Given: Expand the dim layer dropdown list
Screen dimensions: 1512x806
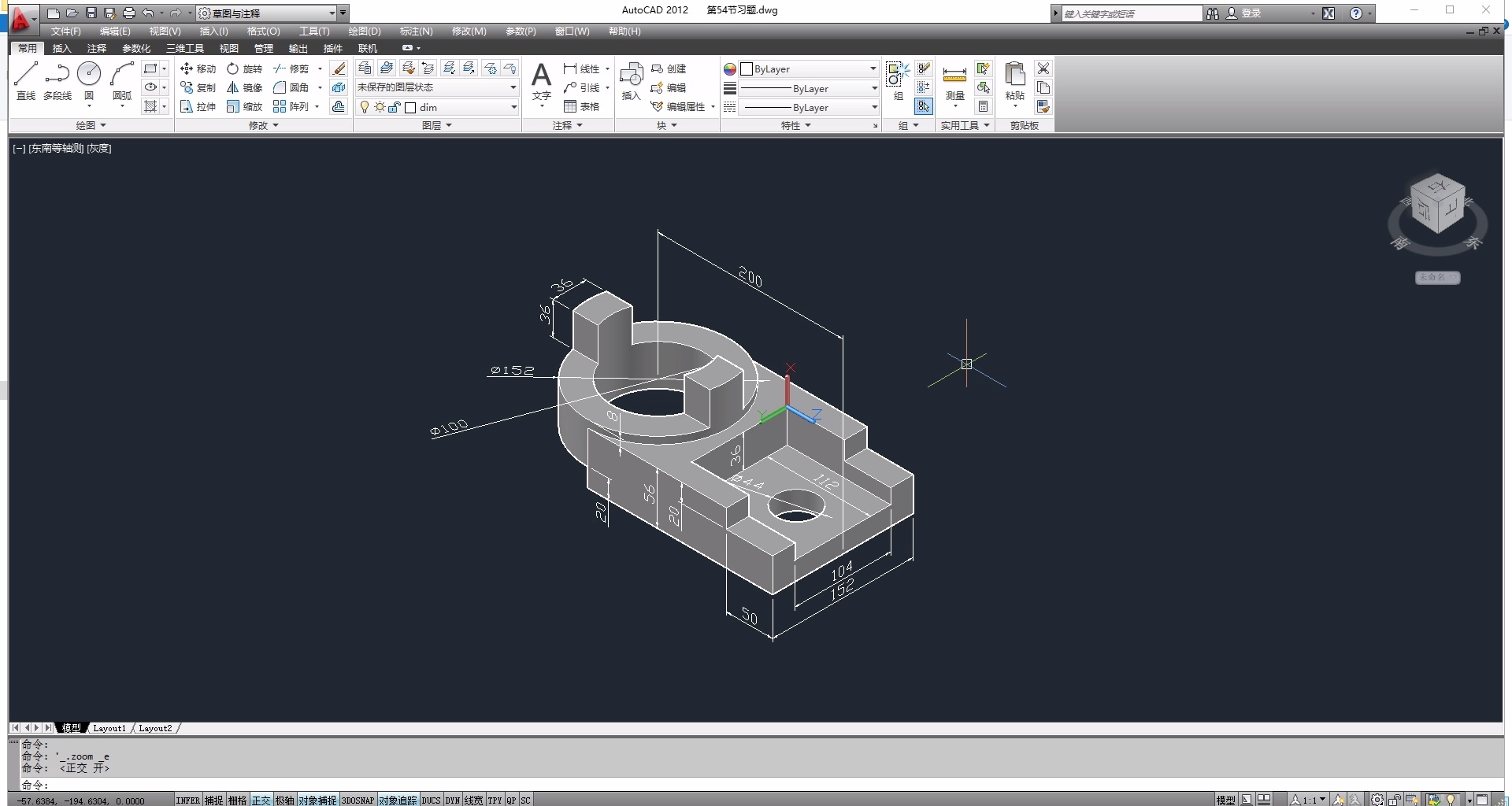Looking at the screenshot, I should [513, 107].
